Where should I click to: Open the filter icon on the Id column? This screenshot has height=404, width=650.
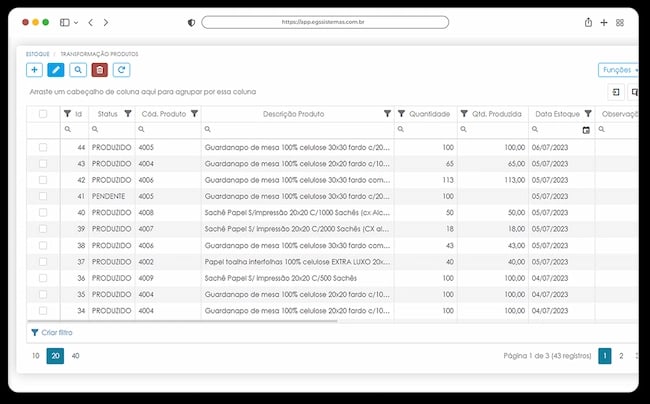[x=67, y=114]
